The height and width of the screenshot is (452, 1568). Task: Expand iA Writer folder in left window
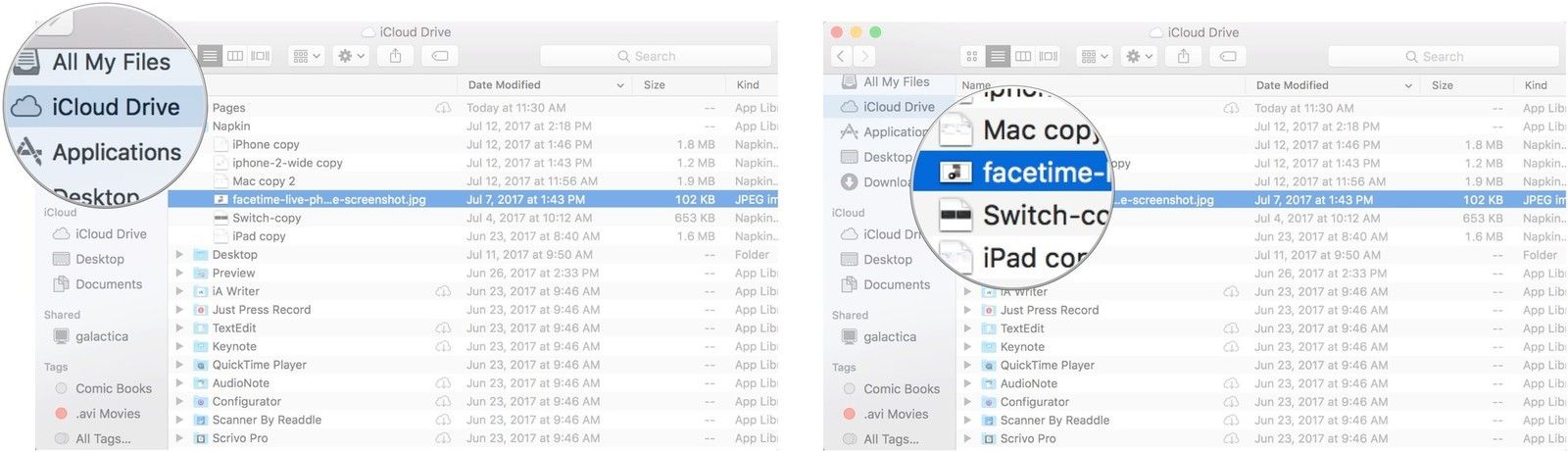[x=179, y=291]
